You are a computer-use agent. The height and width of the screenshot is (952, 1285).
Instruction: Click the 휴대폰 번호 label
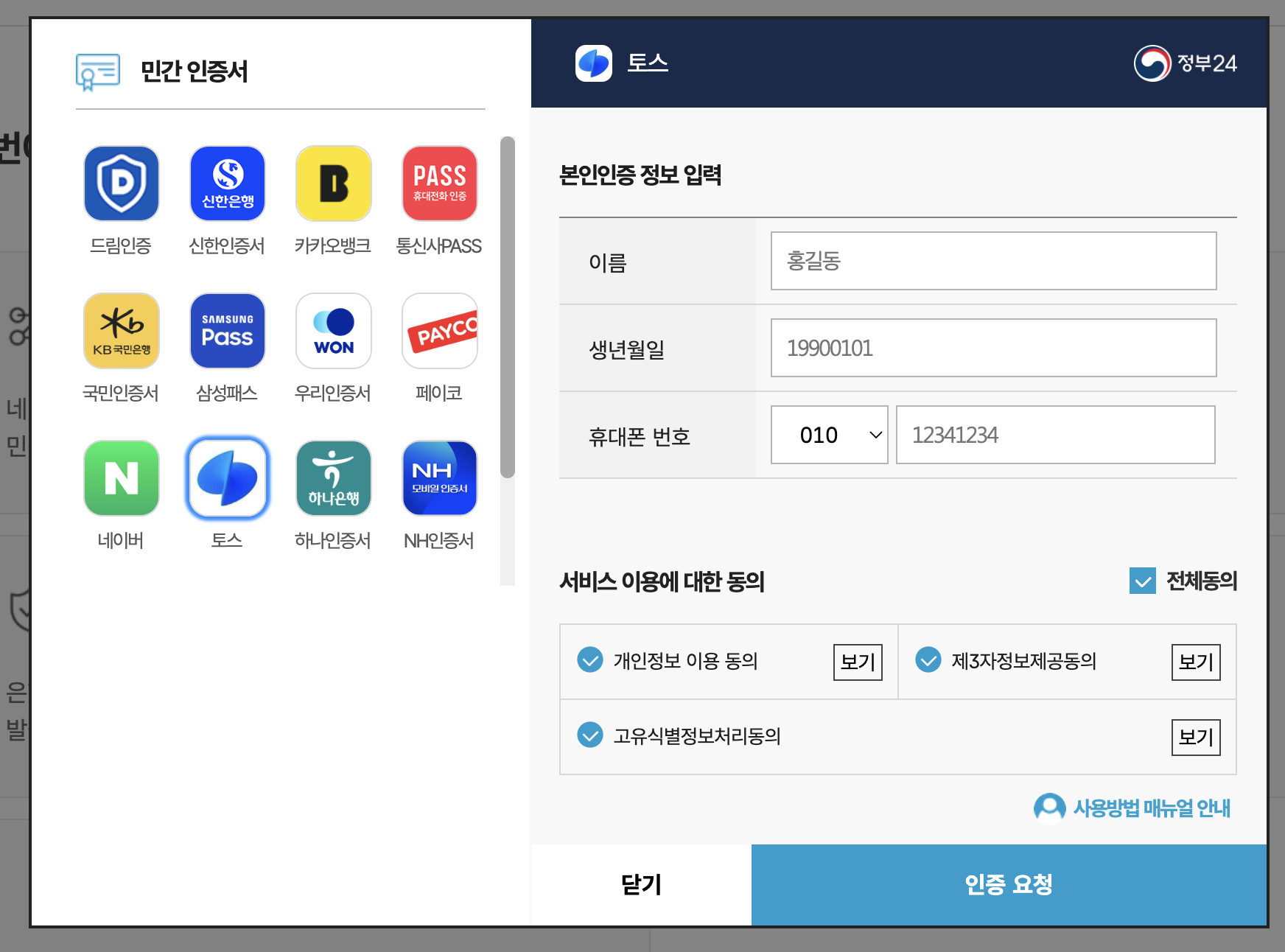[x=640, y=436]
